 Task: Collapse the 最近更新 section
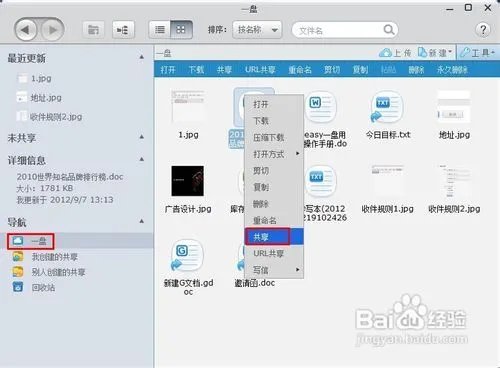click(x=142, y=57)
